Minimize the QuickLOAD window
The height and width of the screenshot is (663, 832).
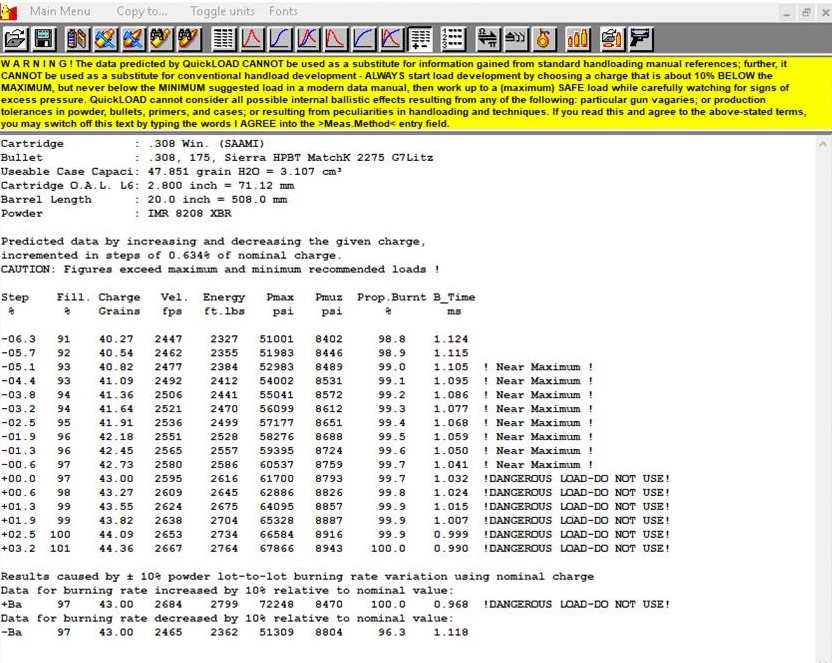tap(787, 12)
